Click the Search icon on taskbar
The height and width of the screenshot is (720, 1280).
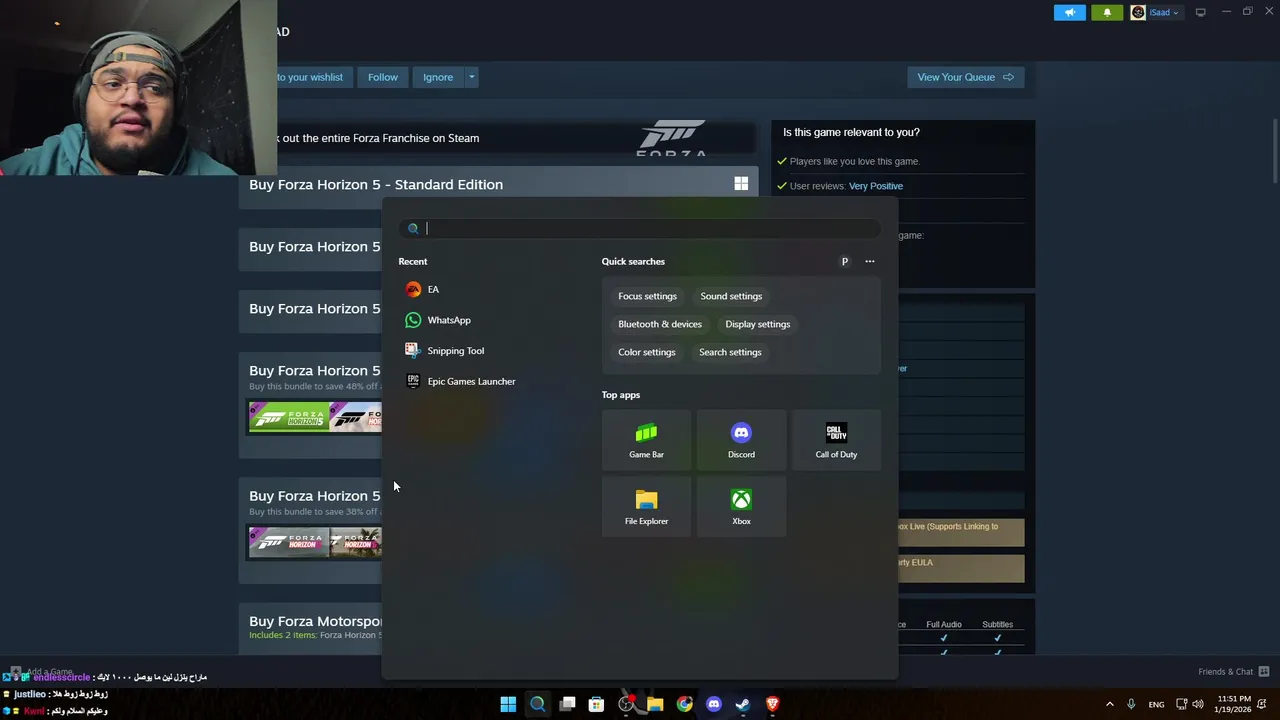pos(537,704)
